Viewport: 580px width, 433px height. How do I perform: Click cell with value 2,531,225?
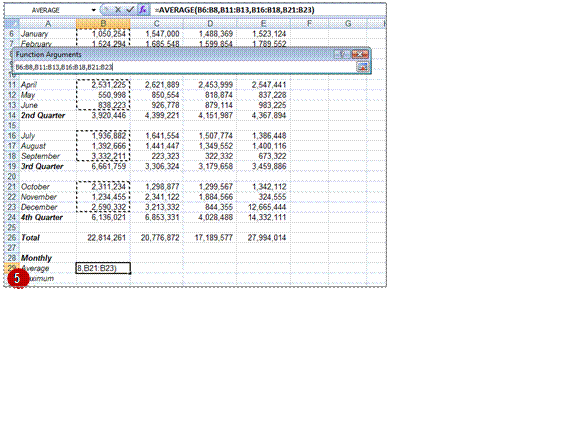[103, 85]
